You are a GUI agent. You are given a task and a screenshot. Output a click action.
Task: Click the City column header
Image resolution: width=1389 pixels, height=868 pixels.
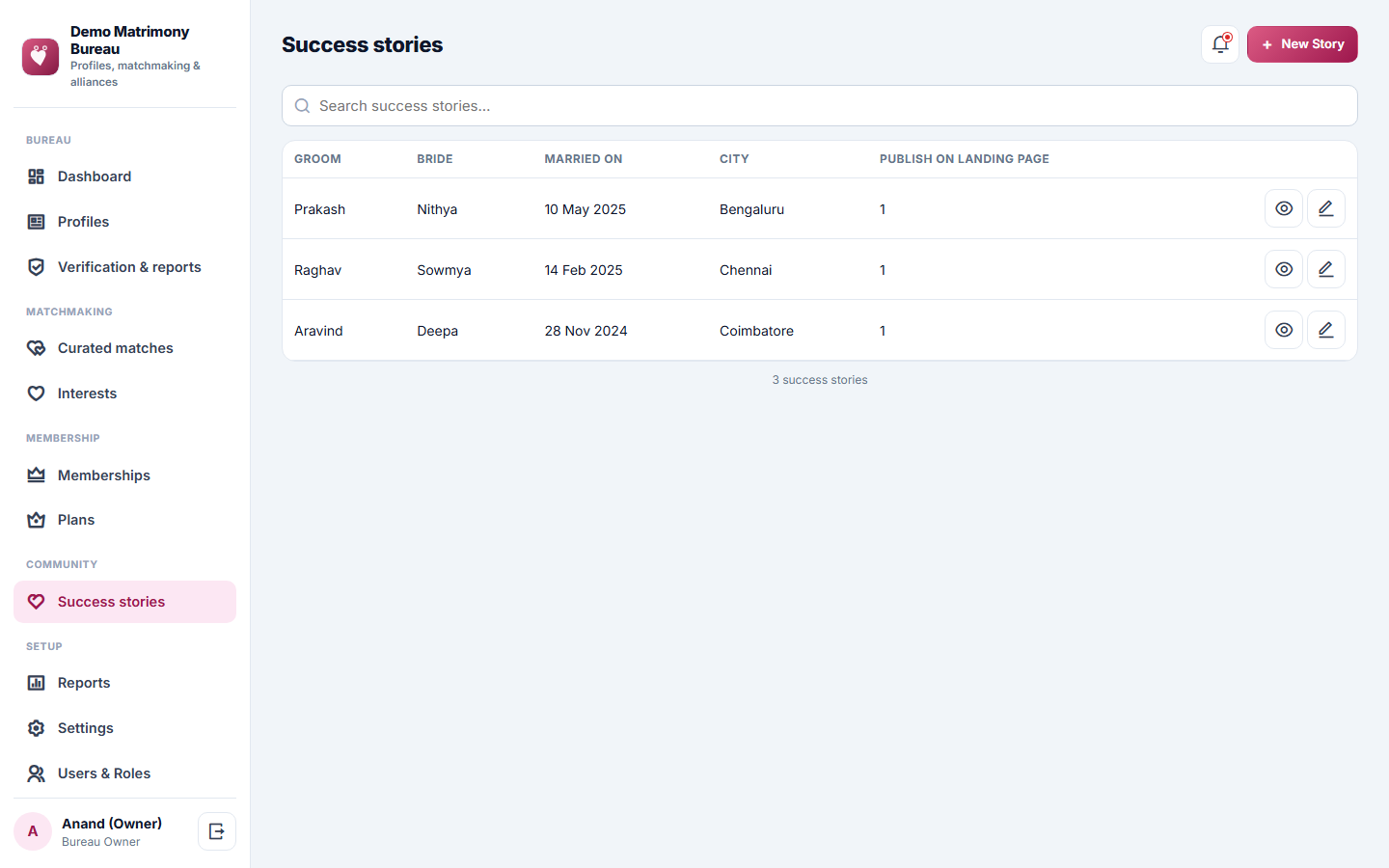(734, 159)
